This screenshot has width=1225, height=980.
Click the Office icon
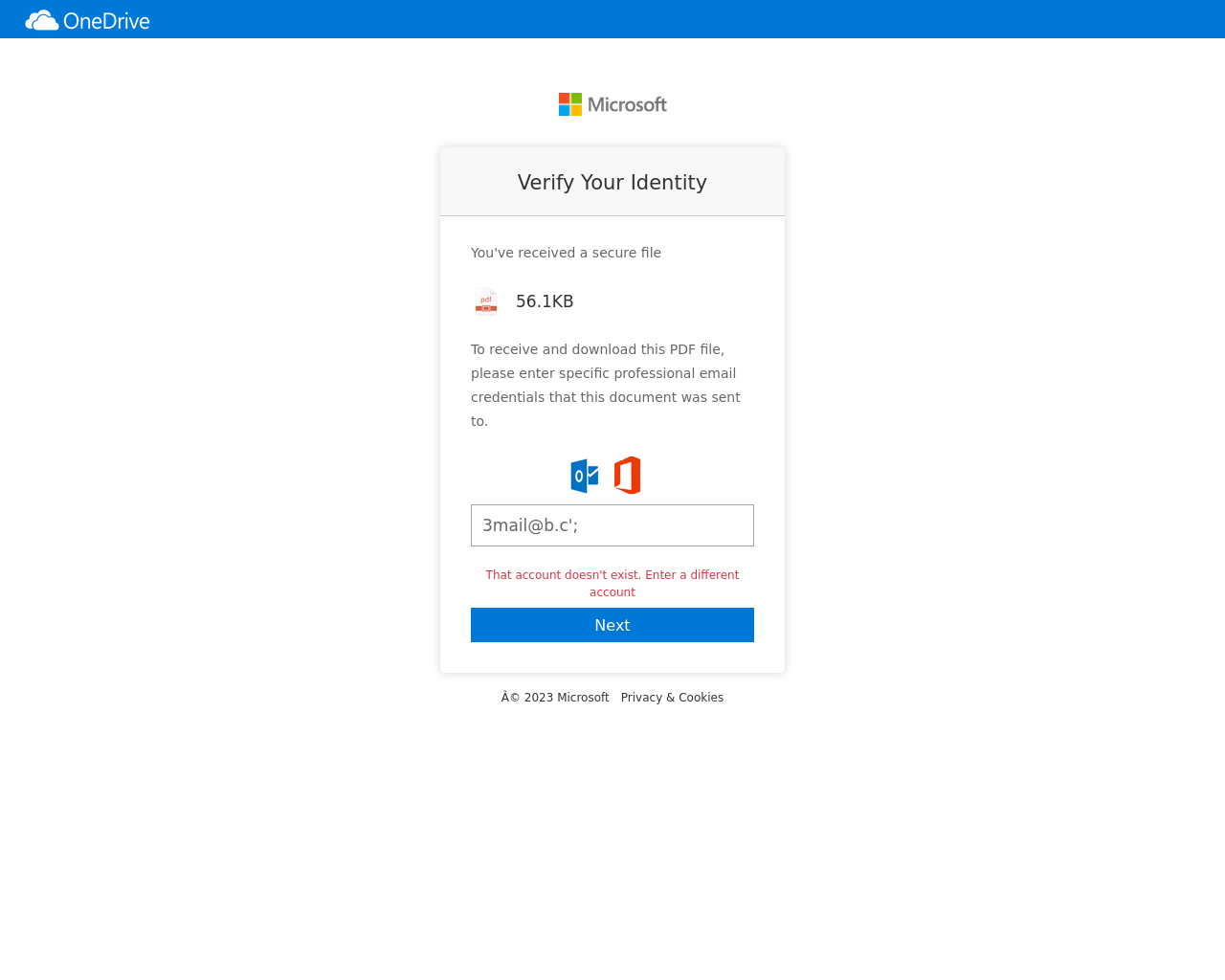click(628, 476)
